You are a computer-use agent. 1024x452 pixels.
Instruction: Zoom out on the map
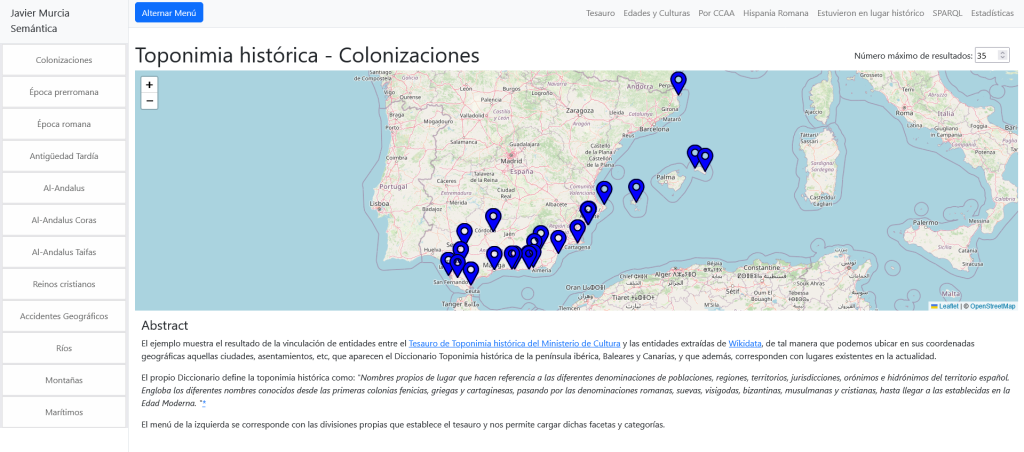(149, 101)
